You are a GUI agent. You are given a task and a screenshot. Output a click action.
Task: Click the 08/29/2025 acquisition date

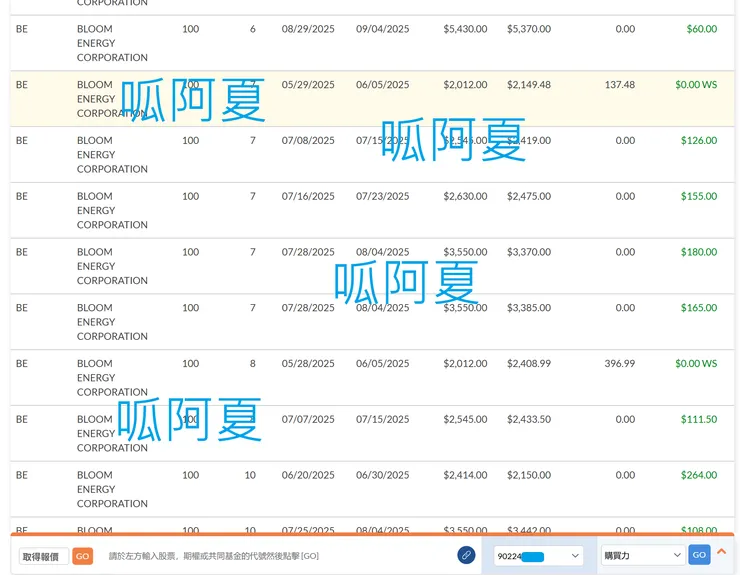308,29
